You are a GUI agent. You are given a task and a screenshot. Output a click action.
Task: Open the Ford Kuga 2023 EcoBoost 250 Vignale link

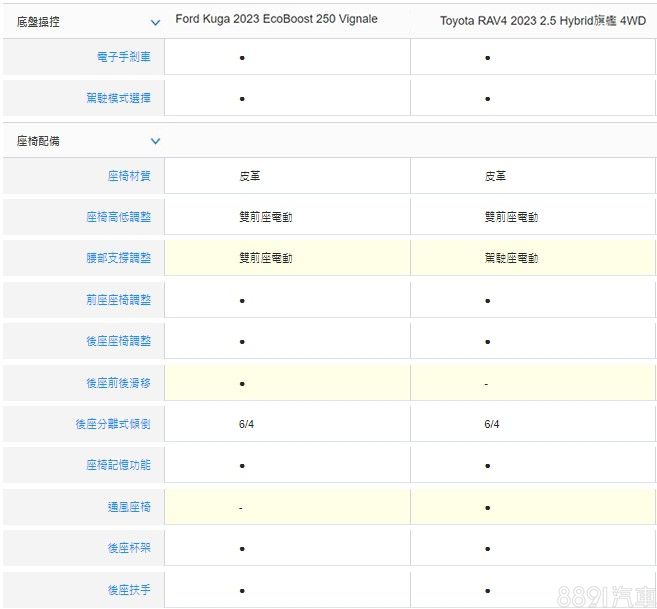[276, 19]
